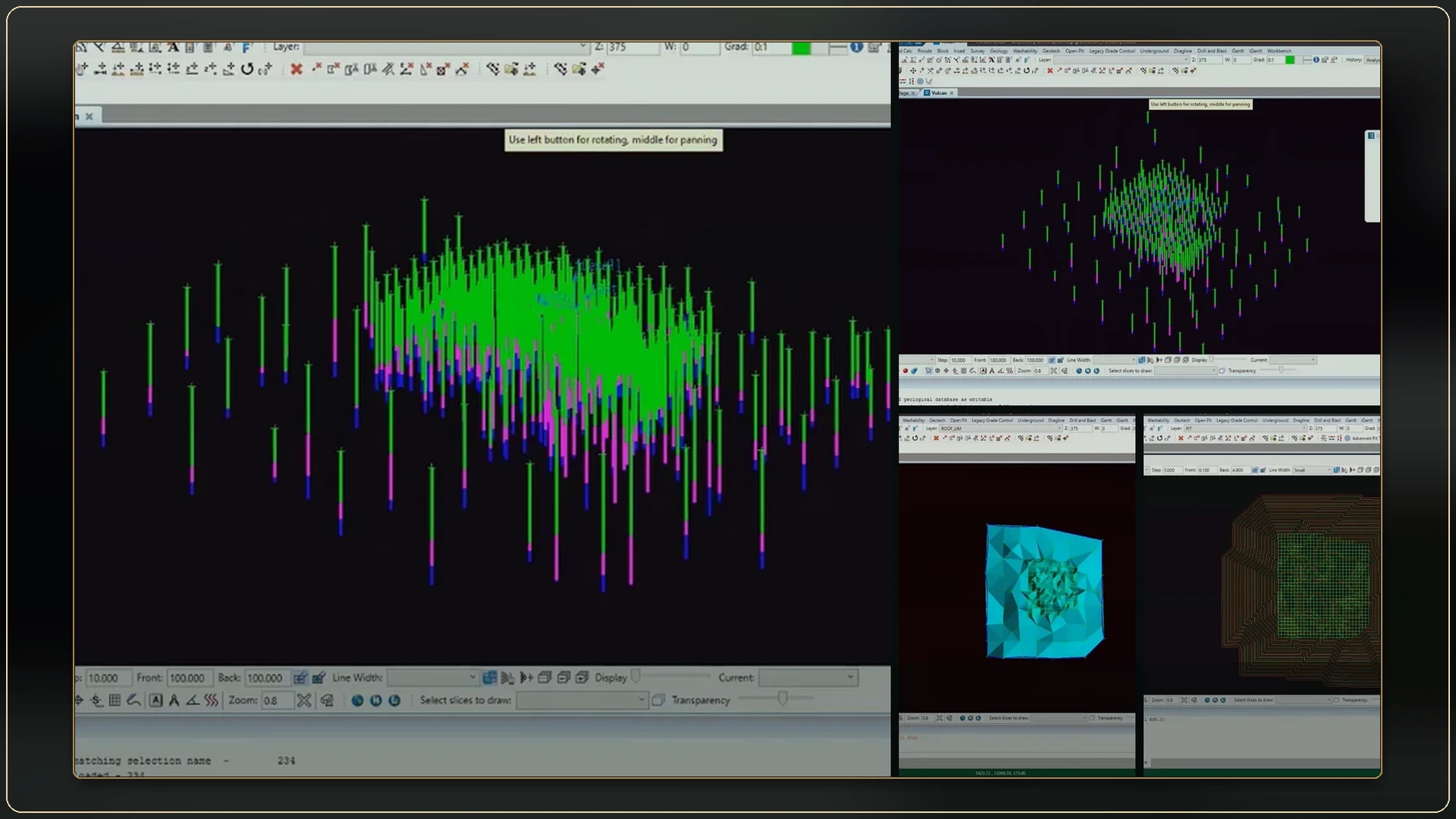
Task: Click the second icon right of the Back field
Action: [x=318, y=678]
